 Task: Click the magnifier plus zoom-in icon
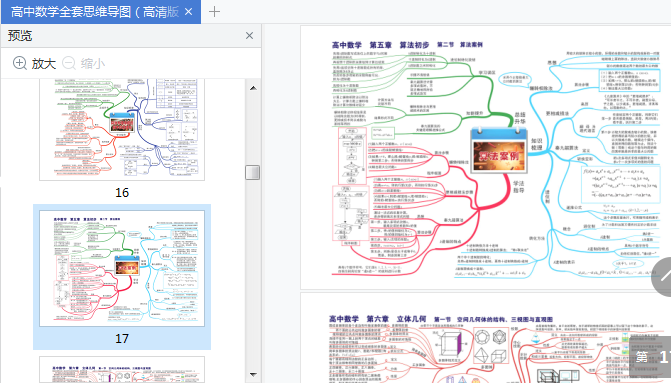point(20,63)
